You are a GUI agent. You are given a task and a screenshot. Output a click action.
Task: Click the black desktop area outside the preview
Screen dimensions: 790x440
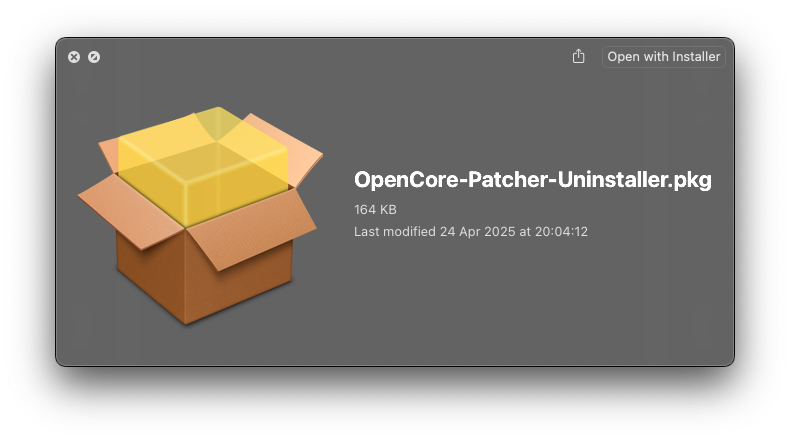[x=400, y=405]
